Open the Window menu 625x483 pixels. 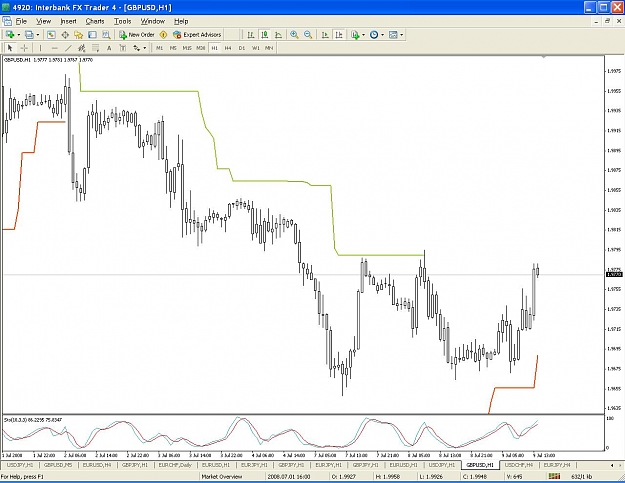click(x=153, y=22)
